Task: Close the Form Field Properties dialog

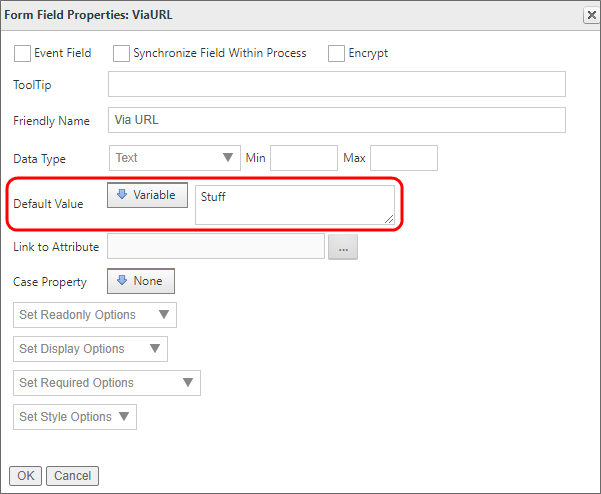Action: (590, 14)
